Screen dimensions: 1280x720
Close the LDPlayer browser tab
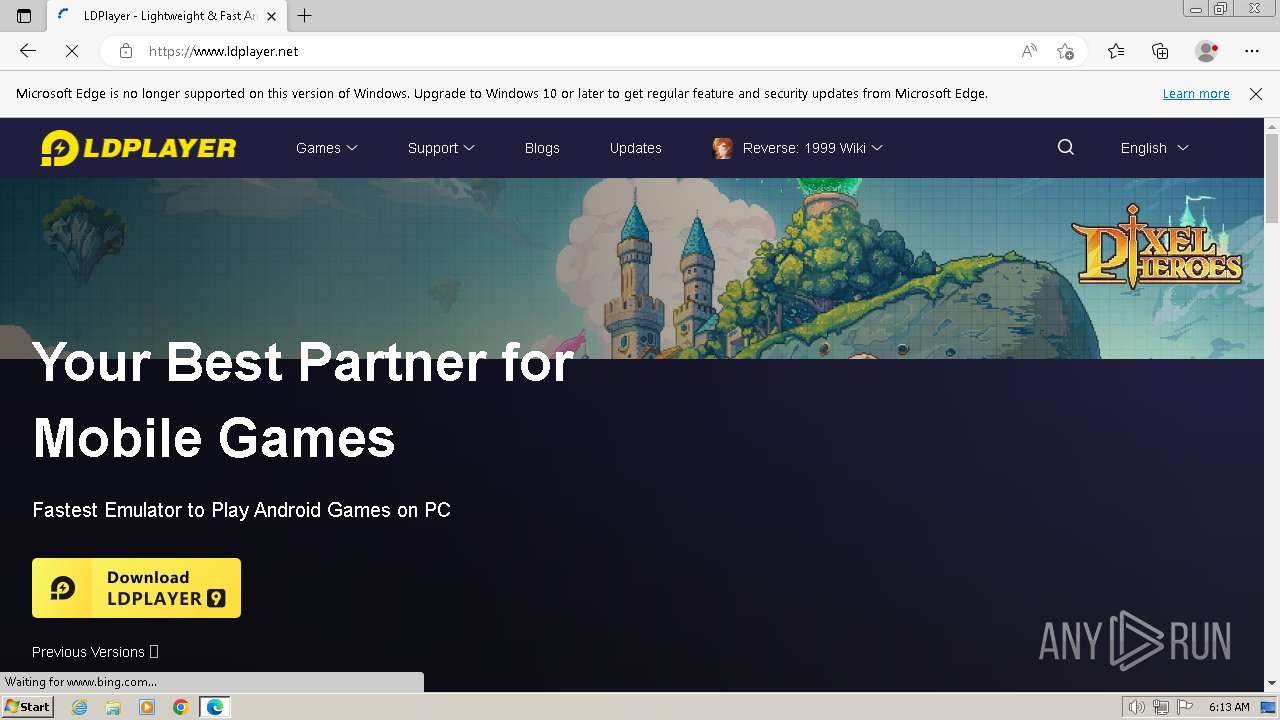tap(271, 16)
